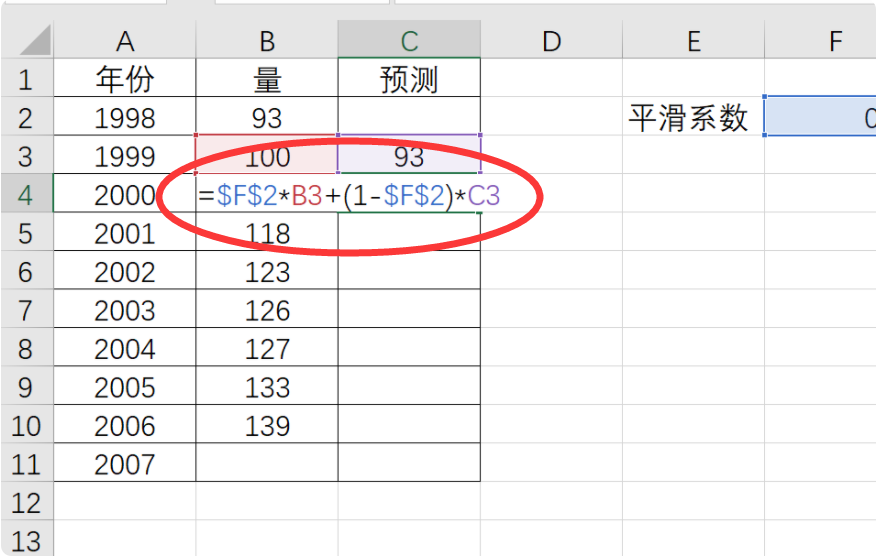Select row 8 header
The width and height of the screenshot is (878, 558).
(x=27, y=347)
